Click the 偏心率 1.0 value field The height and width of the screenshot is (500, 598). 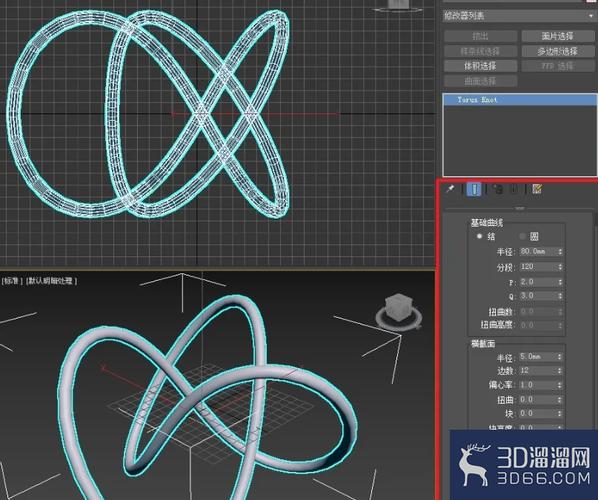(x=538, y=385)
